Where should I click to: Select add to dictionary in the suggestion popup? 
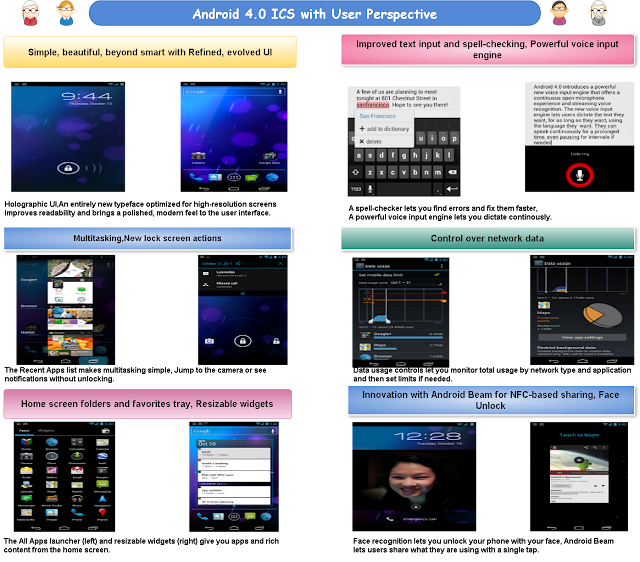pos(384,129)
